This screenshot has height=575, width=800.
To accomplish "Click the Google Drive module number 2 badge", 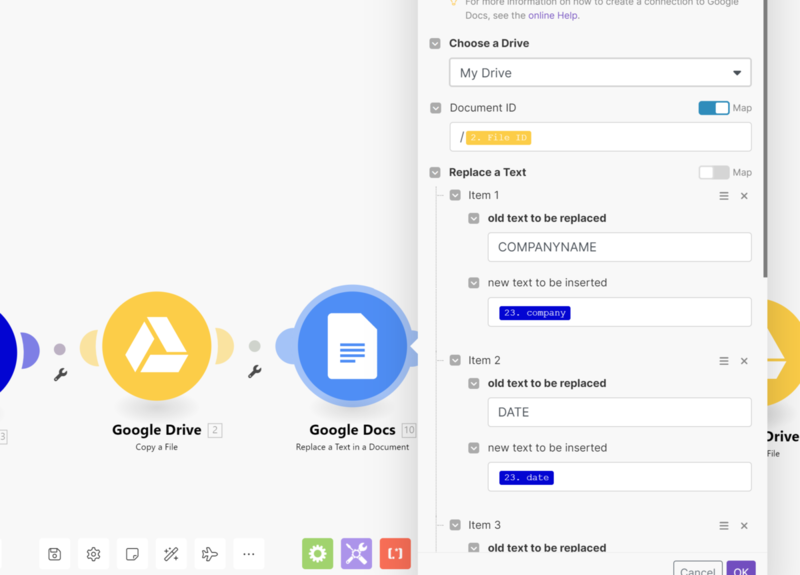I will point(215,430).
